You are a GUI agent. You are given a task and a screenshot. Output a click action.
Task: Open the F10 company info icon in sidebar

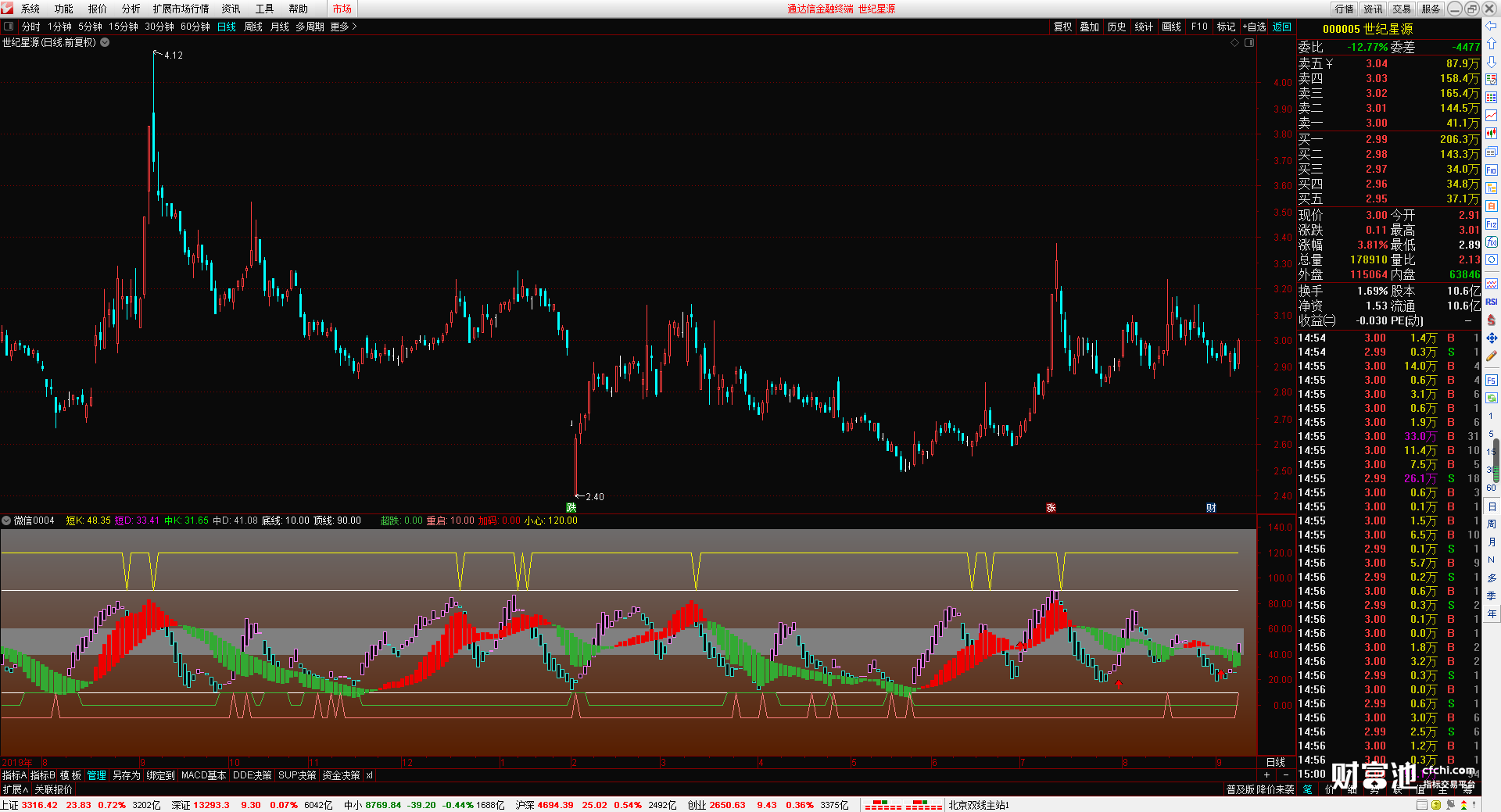(1492, 170)
